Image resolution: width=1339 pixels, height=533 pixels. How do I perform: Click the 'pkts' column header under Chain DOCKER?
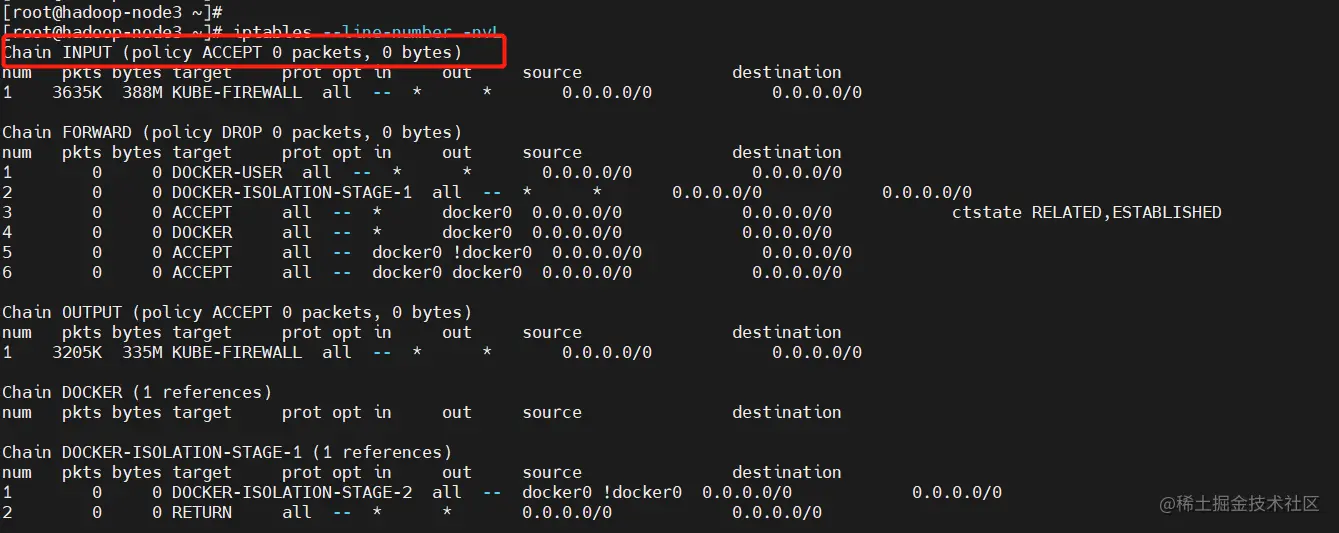tap(82, 412)
